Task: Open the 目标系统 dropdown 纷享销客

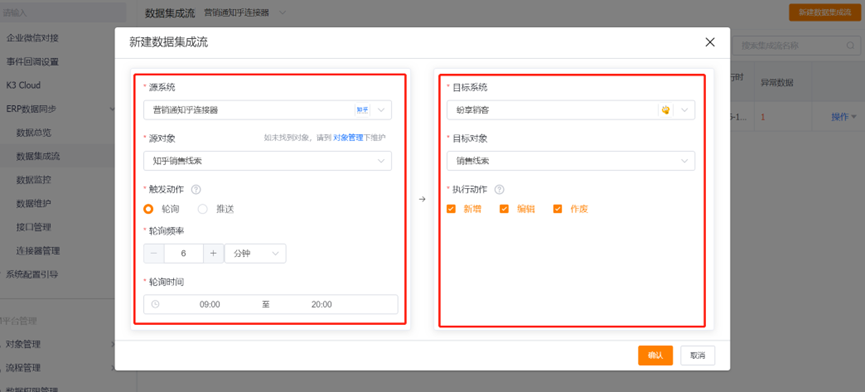Action: pos(571,110)
